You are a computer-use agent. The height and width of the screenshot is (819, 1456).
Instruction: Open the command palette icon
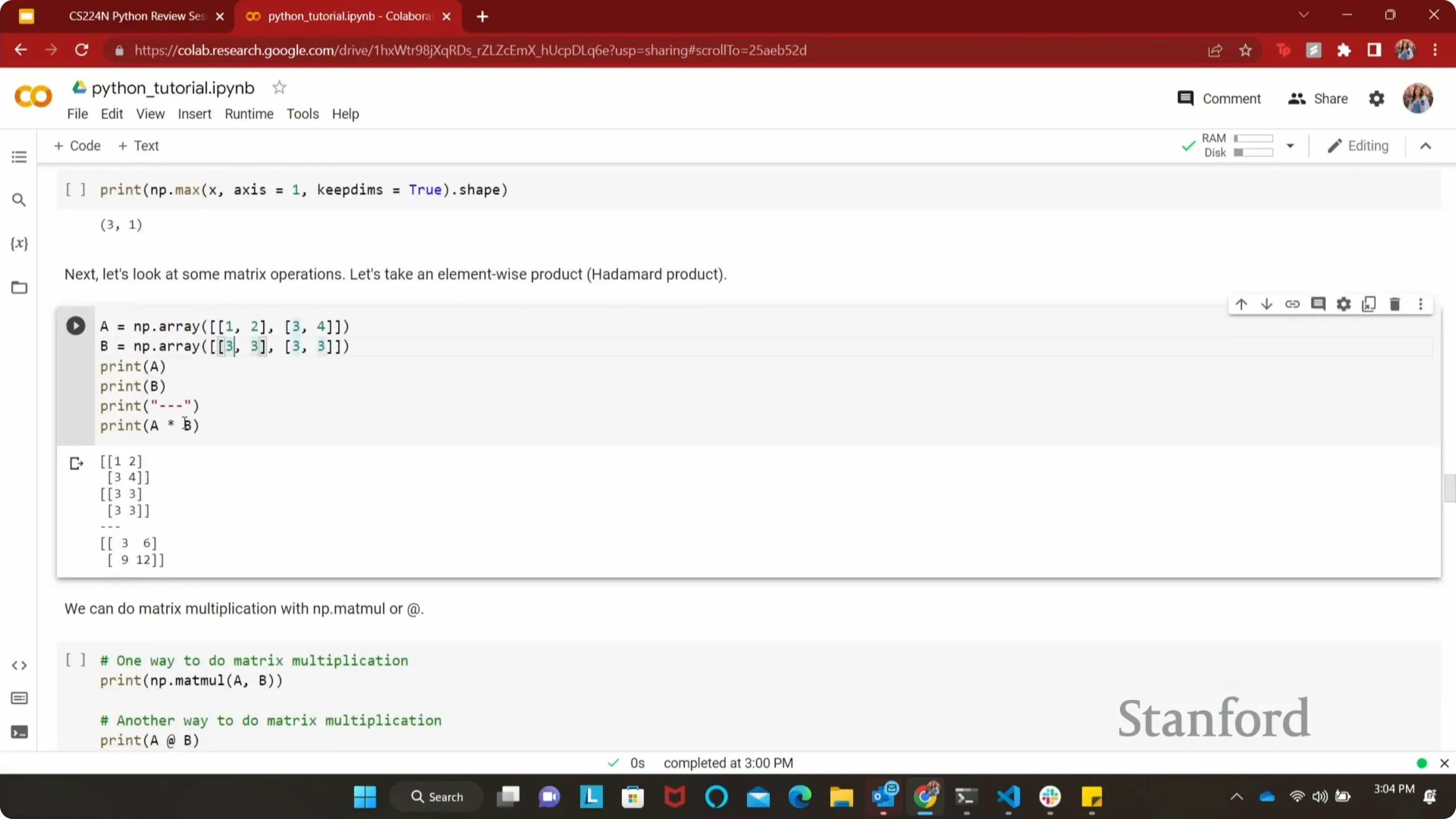[x=19, y=699]
